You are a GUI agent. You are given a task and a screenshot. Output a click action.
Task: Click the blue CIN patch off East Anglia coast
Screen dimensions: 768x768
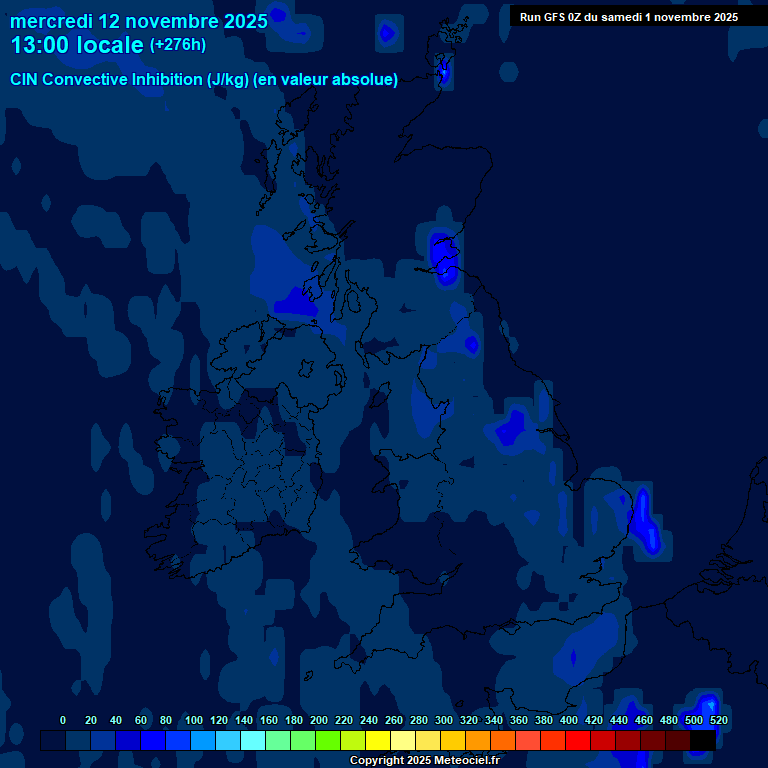click(x=643, y=518)
